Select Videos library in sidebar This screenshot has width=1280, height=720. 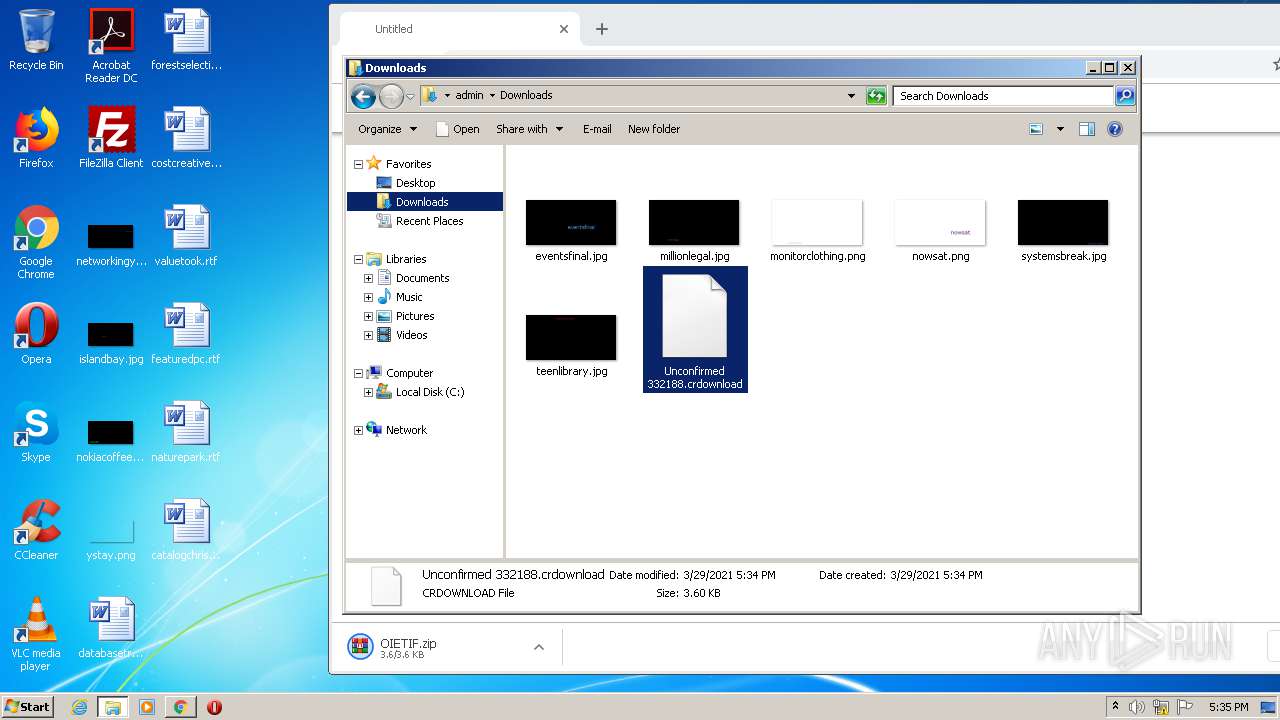click(x=411, y=335)
